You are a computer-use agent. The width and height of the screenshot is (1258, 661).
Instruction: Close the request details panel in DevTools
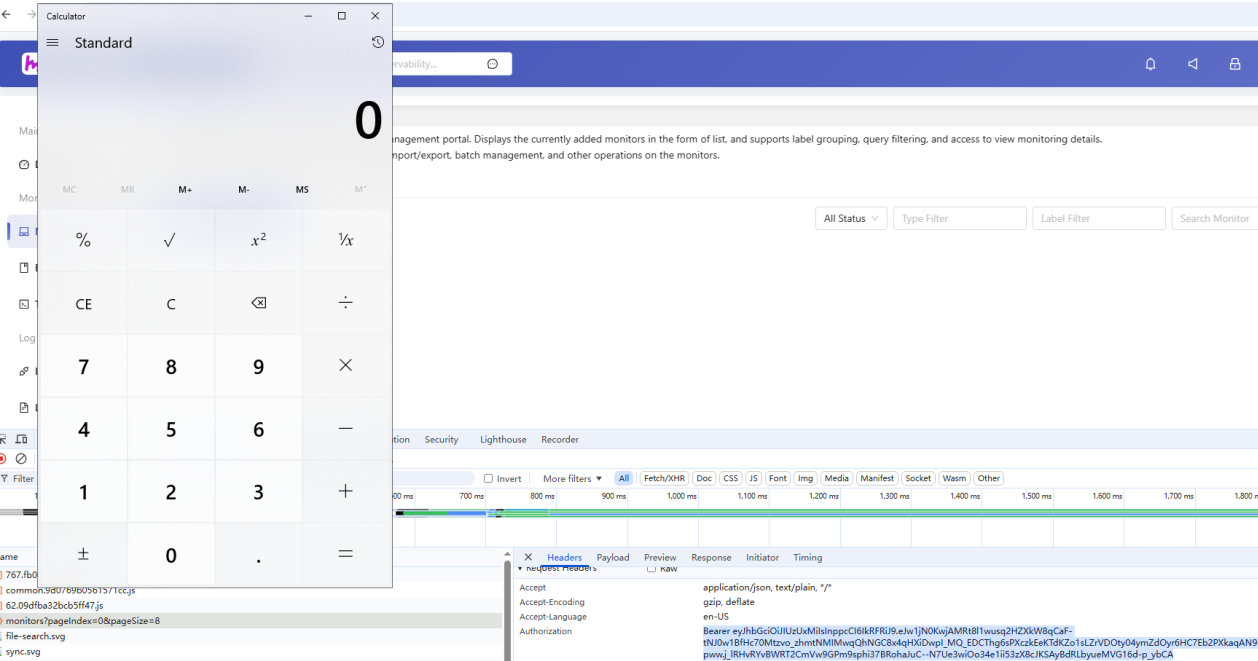pyautogui.click(x=528, y=558)
